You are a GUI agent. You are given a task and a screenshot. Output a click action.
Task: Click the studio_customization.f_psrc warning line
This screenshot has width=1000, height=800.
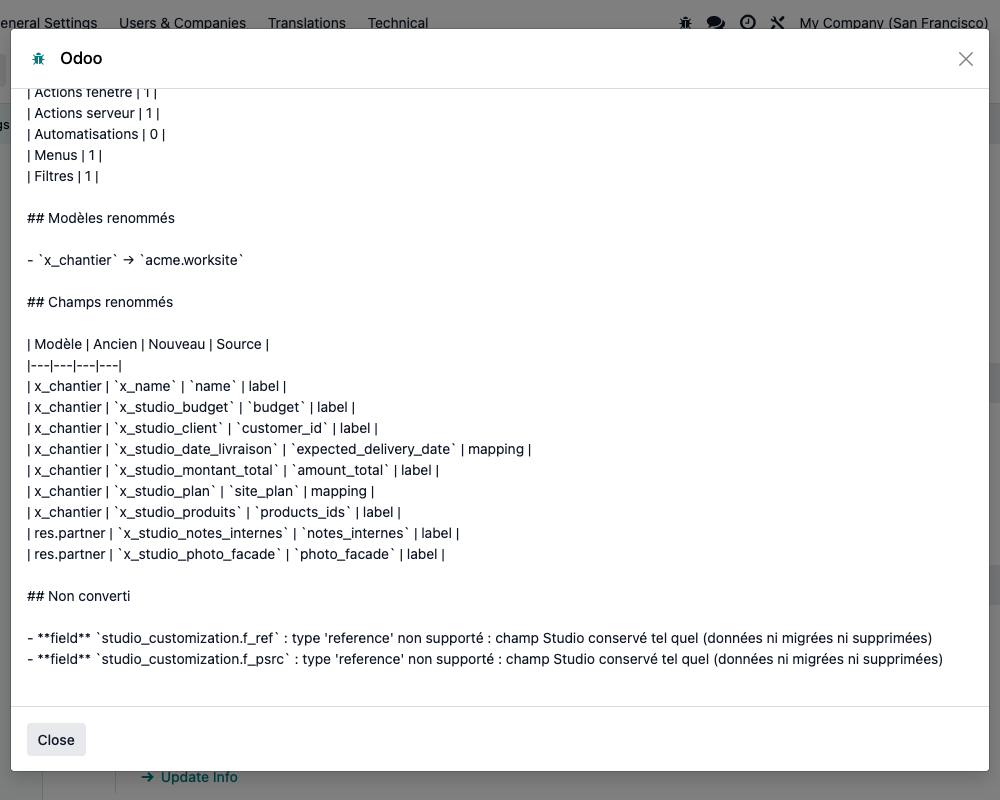[x=485, y=660]
